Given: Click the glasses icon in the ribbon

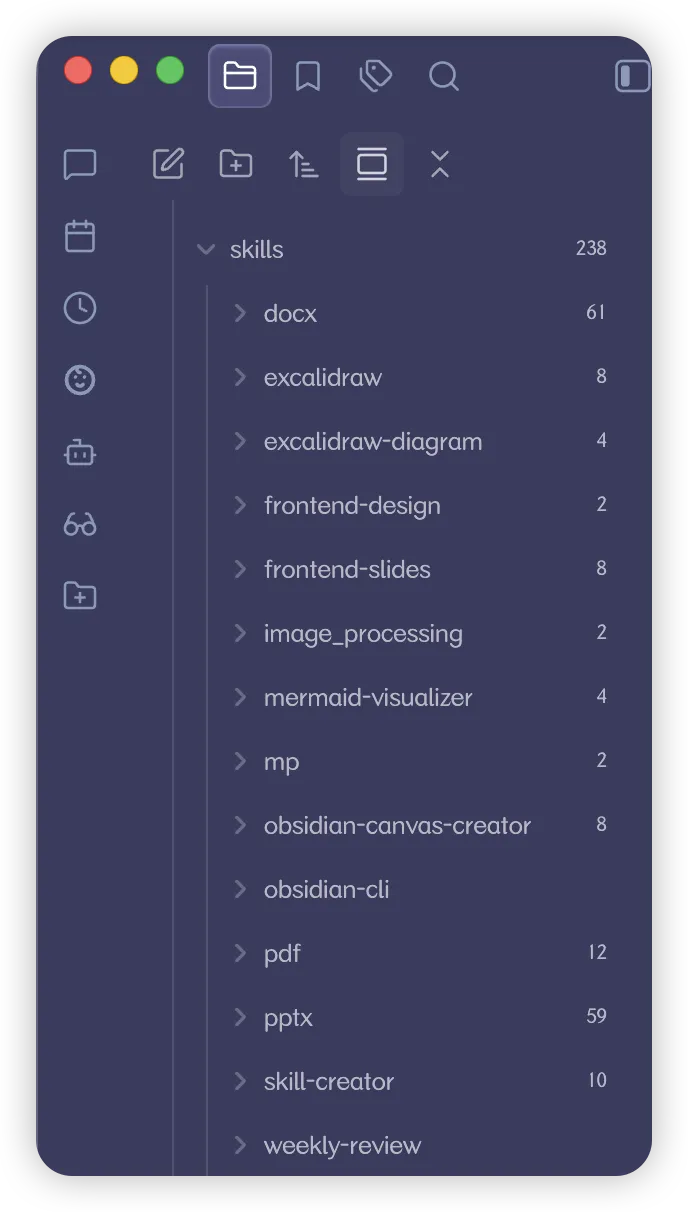Looking at the screenshot, I should [80, 524].
